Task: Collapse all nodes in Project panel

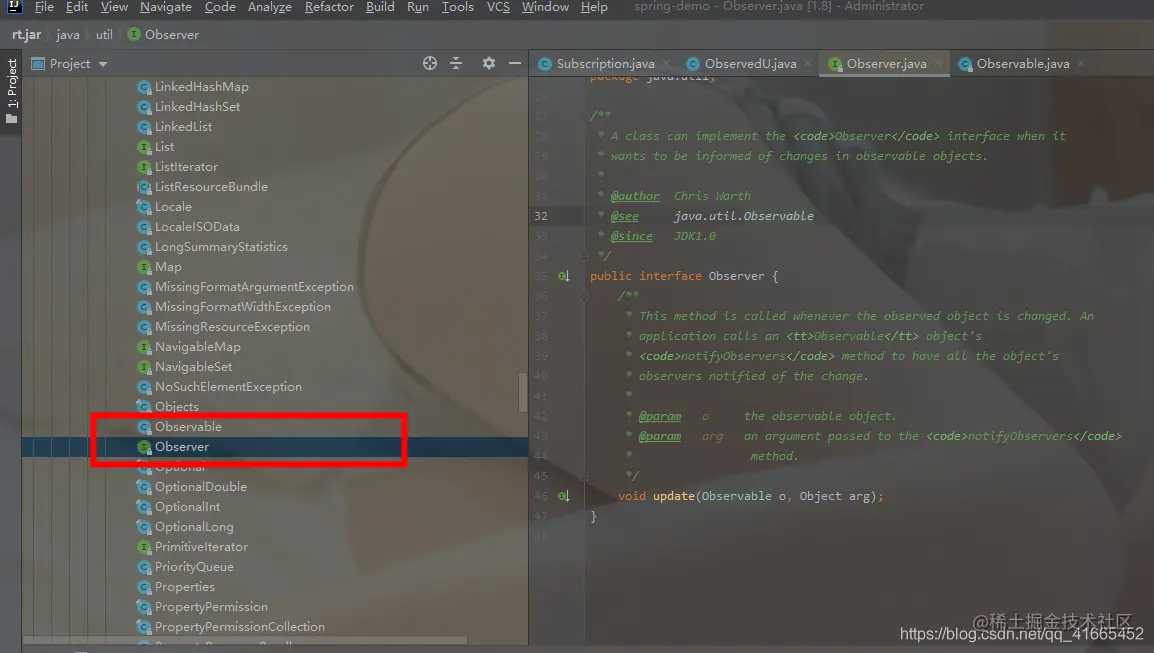Action: click(x=456, y=63)
